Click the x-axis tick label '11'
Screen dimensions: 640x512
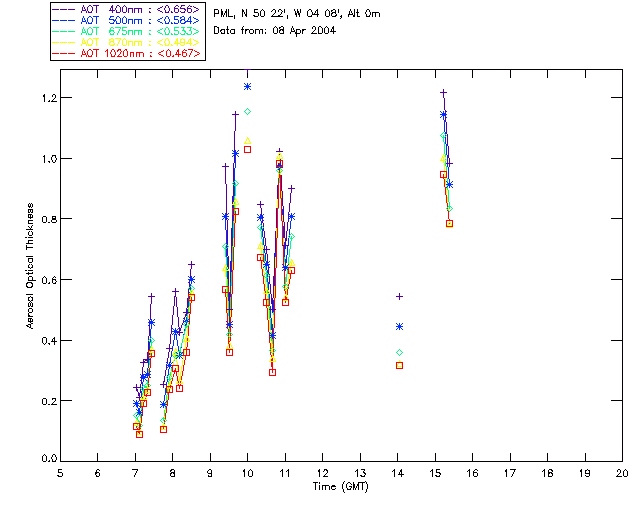click(x=285, y=473)
